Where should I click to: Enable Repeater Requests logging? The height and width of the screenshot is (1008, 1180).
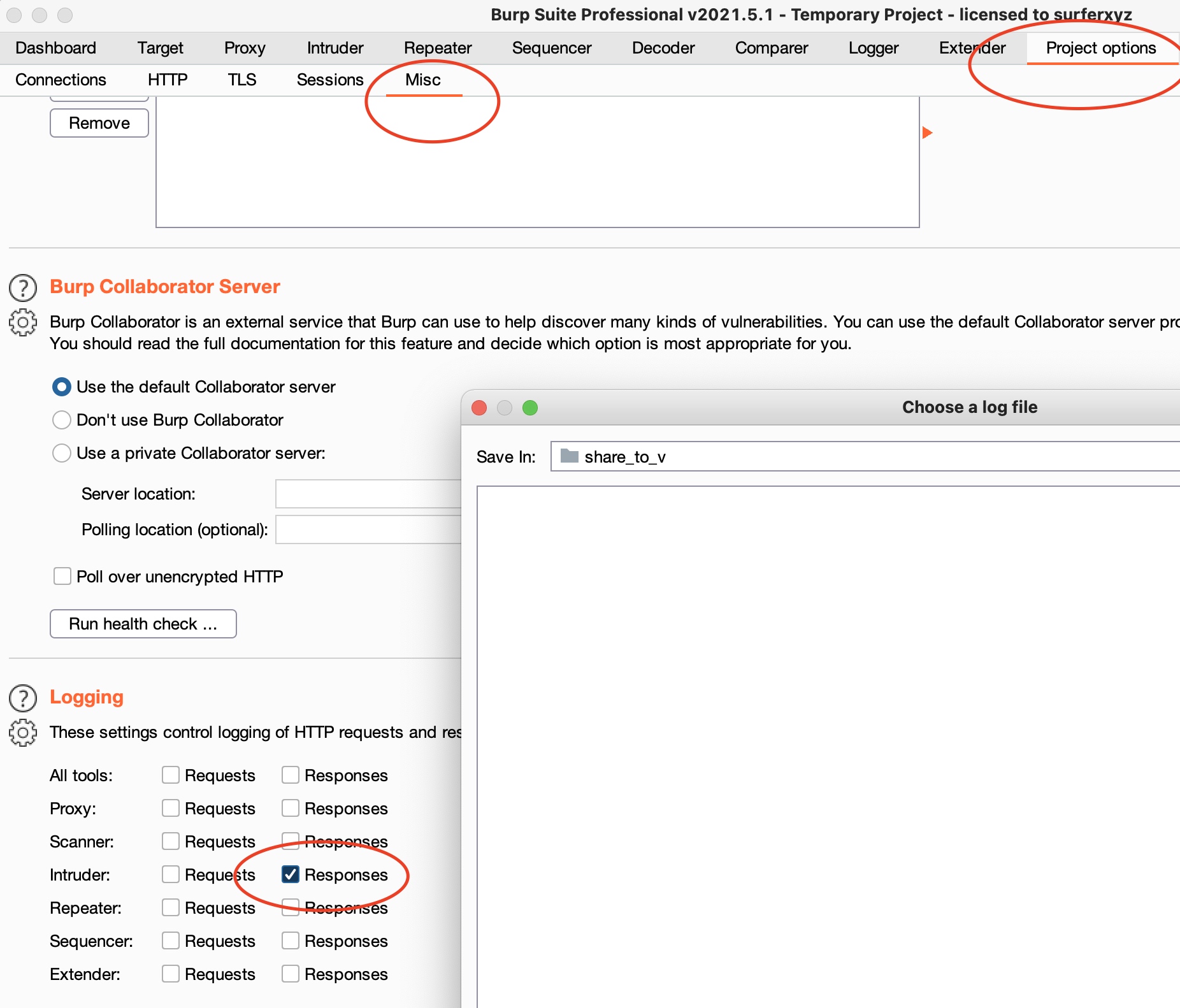click(171, 907)
